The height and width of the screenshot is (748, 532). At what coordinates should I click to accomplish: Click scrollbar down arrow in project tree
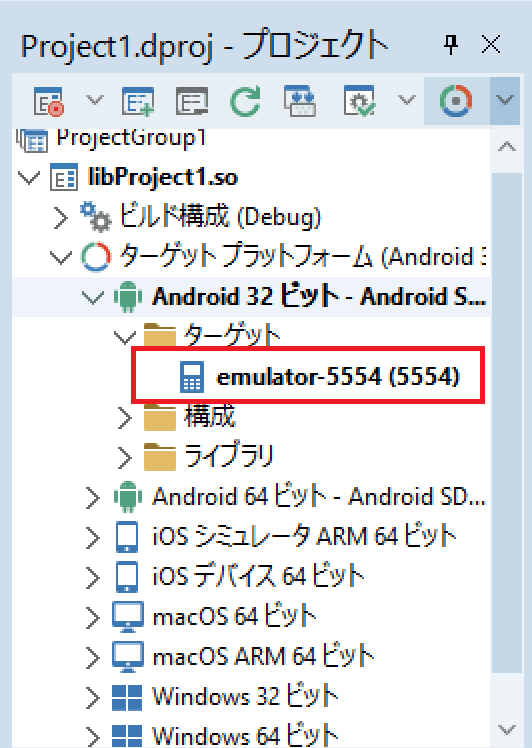tap(506, 729)
